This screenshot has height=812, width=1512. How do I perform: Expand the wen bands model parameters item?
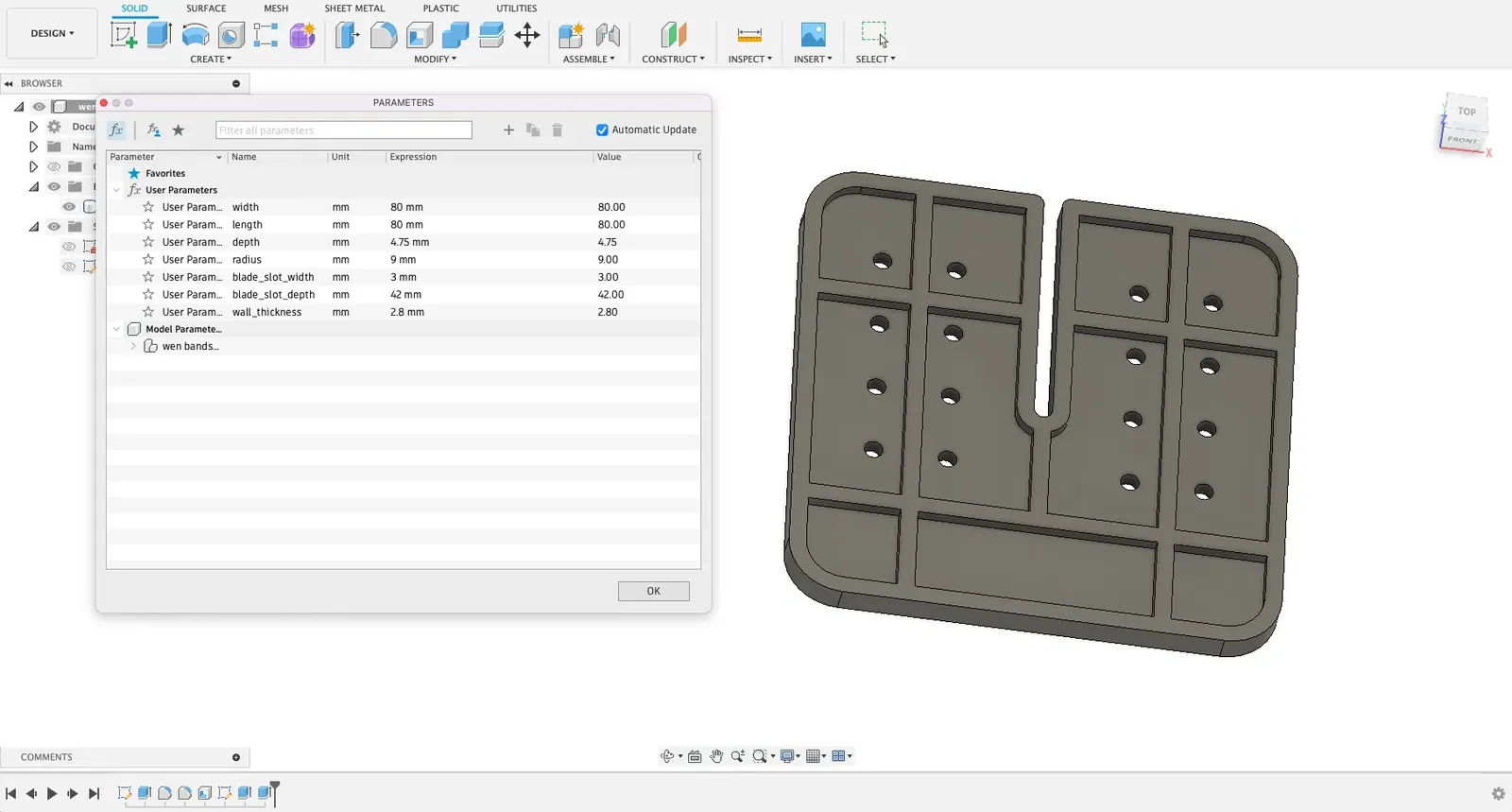pos(133,347)
